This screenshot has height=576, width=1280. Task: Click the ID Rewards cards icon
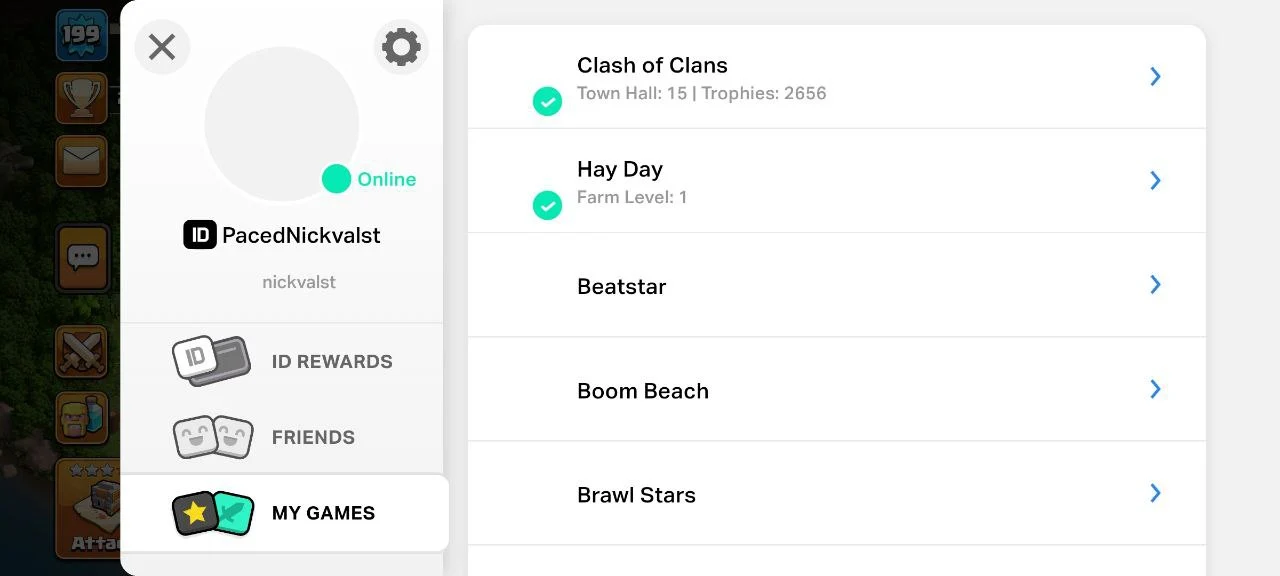(x=211, y=361)
